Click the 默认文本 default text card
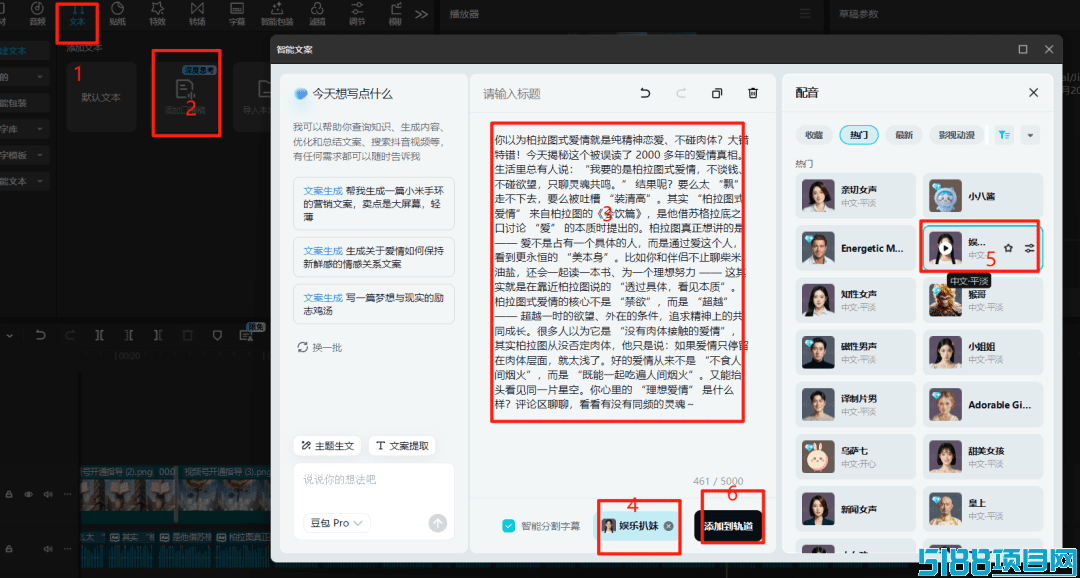The image size is (1080, 578). click(101, 97)
